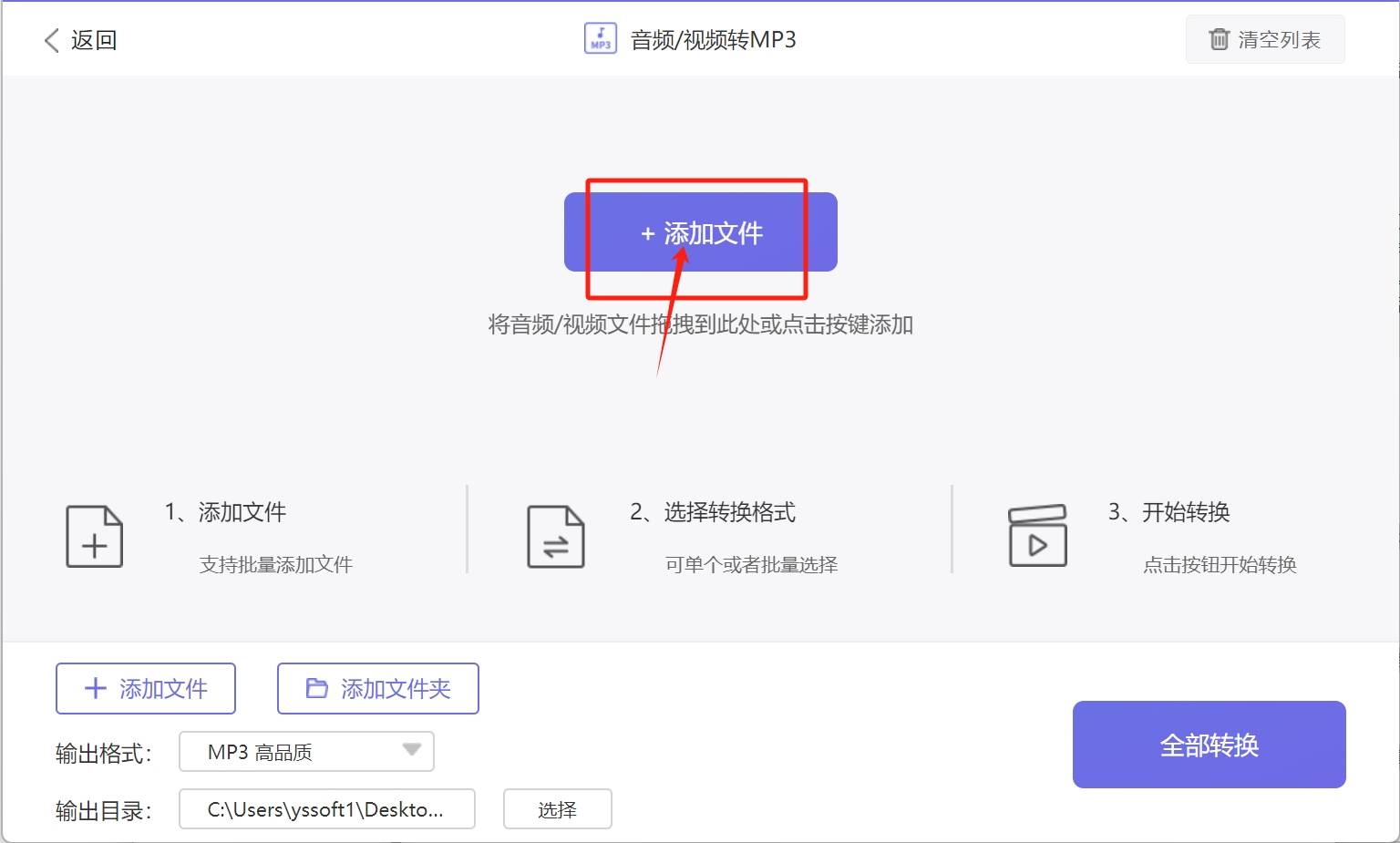Click the 全部转换 button to convert all
The image size is (1400, 843).
[1209, 745]
